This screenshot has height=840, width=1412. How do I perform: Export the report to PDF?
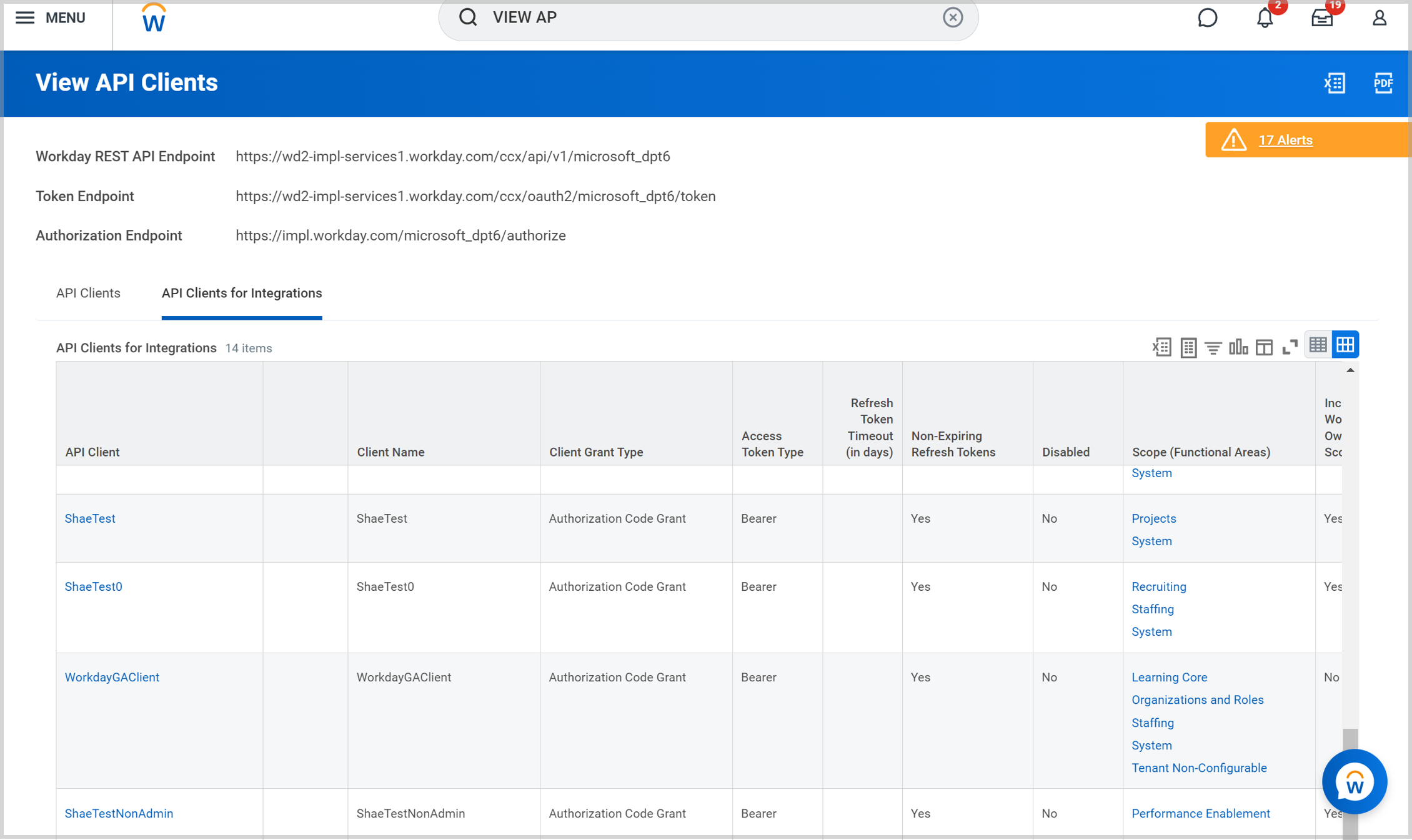pos(1383,83)
